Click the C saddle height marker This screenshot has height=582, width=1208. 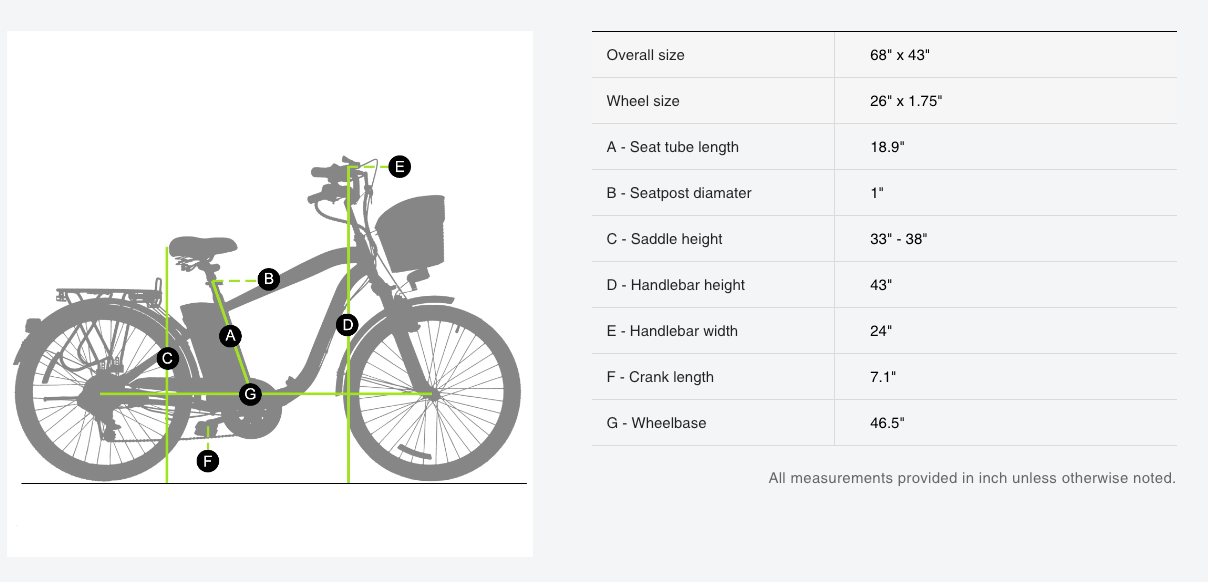click(x=168, y=358)
